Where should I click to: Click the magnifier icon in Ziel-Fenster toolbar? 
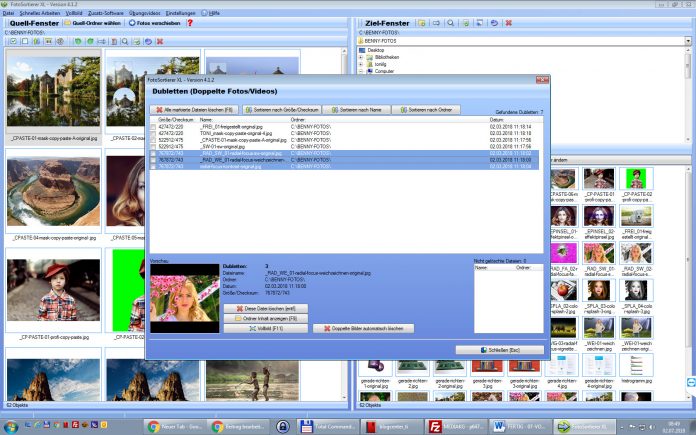(x=451, y=23)
